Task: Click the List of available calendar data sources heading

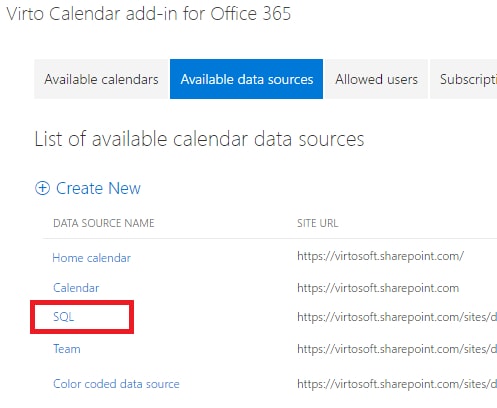Action: [199, 139]
